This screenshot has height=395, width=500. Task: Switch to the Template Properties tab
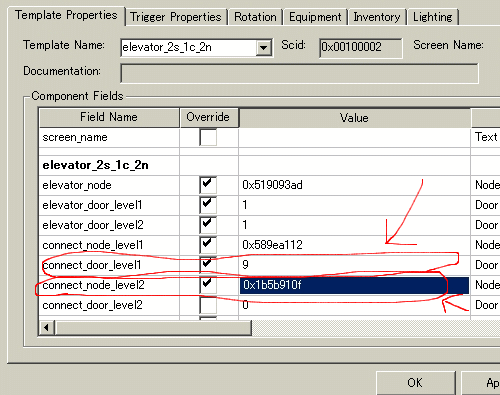click(x=66, y=15)
